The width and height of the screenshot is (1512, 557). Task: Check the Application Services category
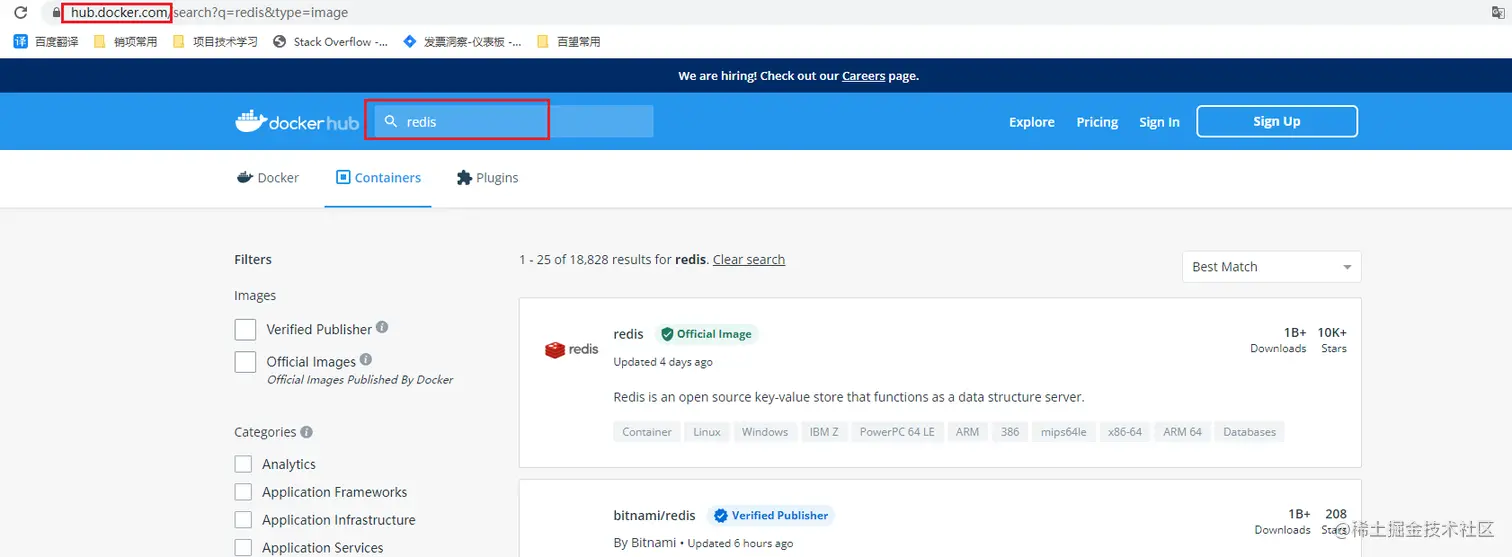243,548
